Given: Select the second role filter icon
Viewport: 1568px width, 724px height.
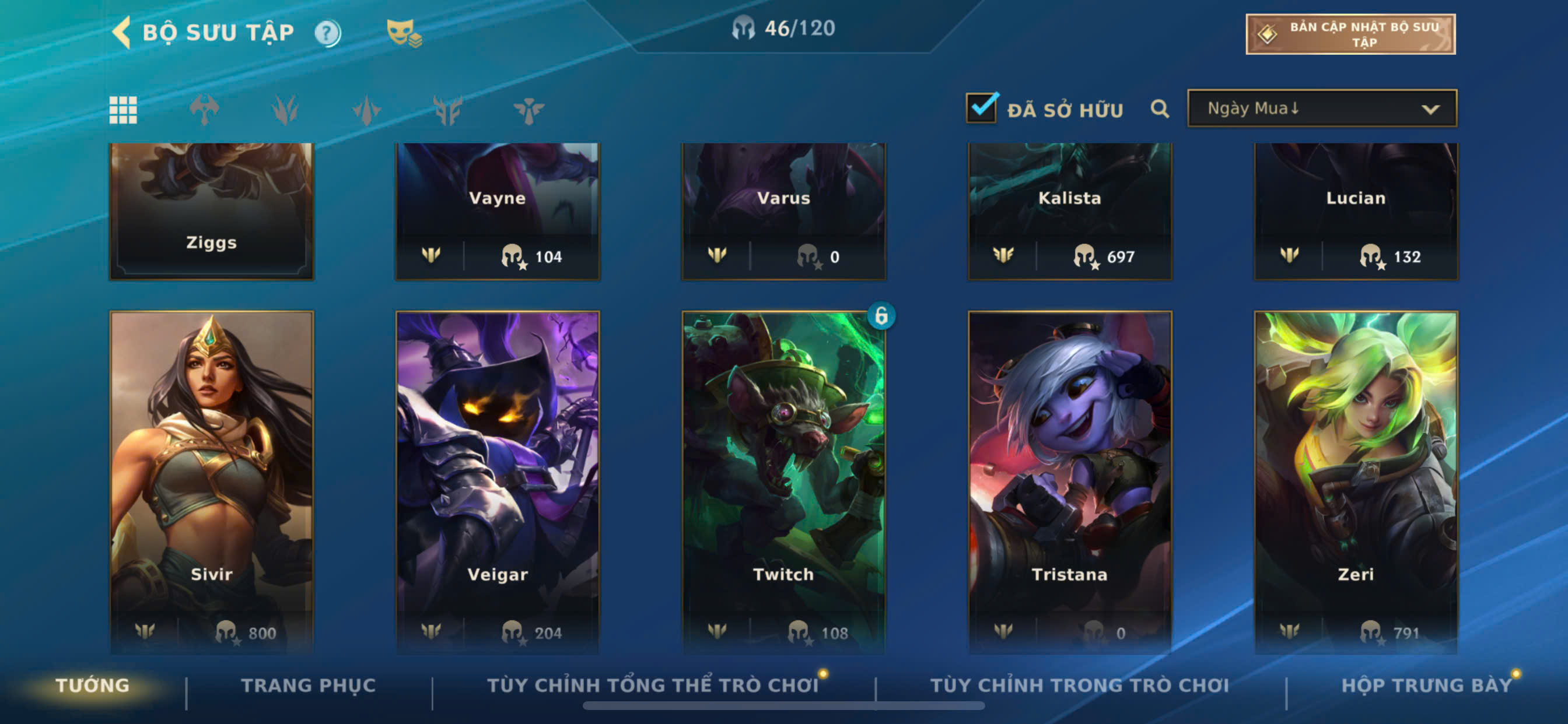Looking at the screenshot, I should [x=285, y=110].
